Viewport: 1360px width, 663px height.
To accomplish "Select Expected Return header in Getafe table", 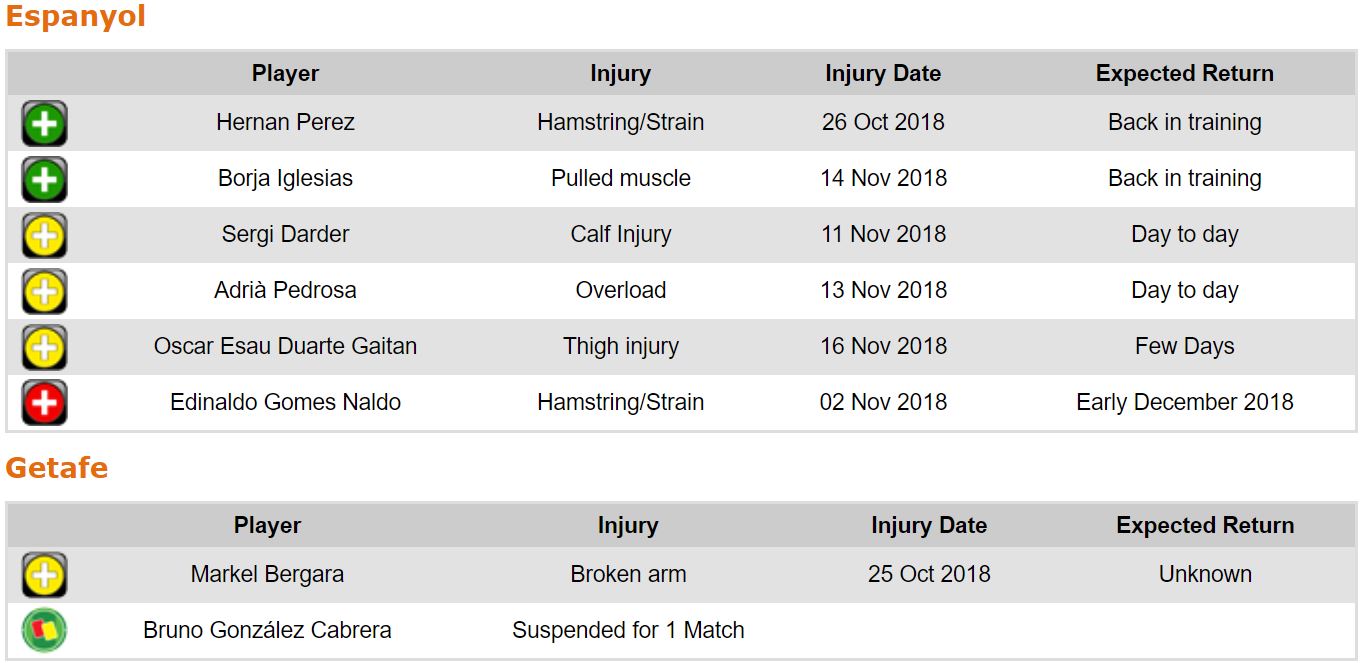I will [x=1205, y=525].
